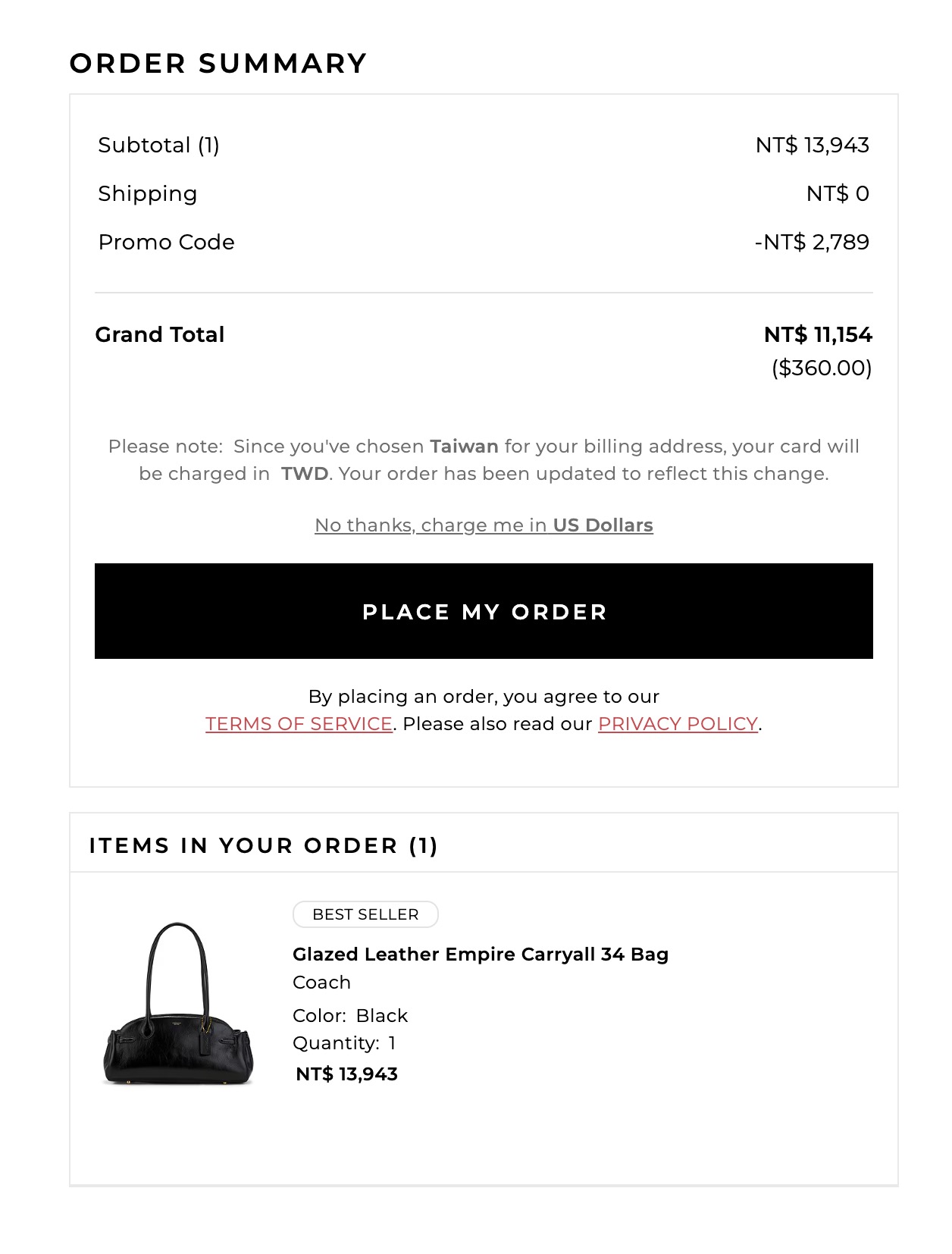
Task: Click the ORDER SUMMARY heading
Action: [x=218, y=63]
